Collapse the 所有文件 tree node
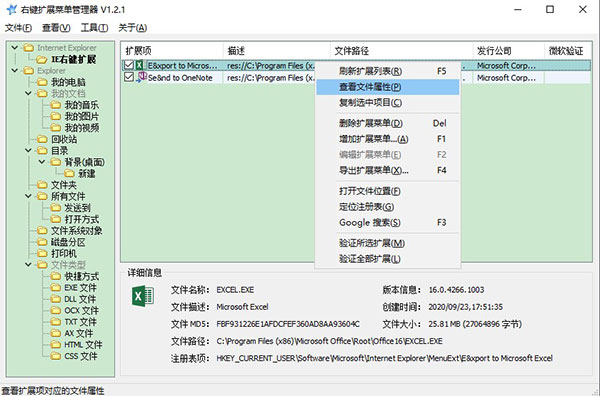Viewport: 600px width, 396px height. pos(28,196)
